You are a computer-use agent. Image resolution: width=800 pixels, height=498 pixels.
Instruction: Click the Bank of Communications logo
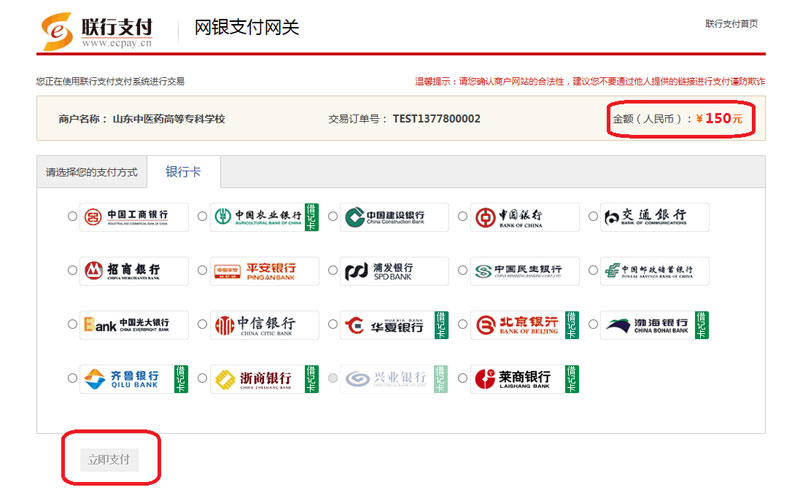[x=655, y=217]
